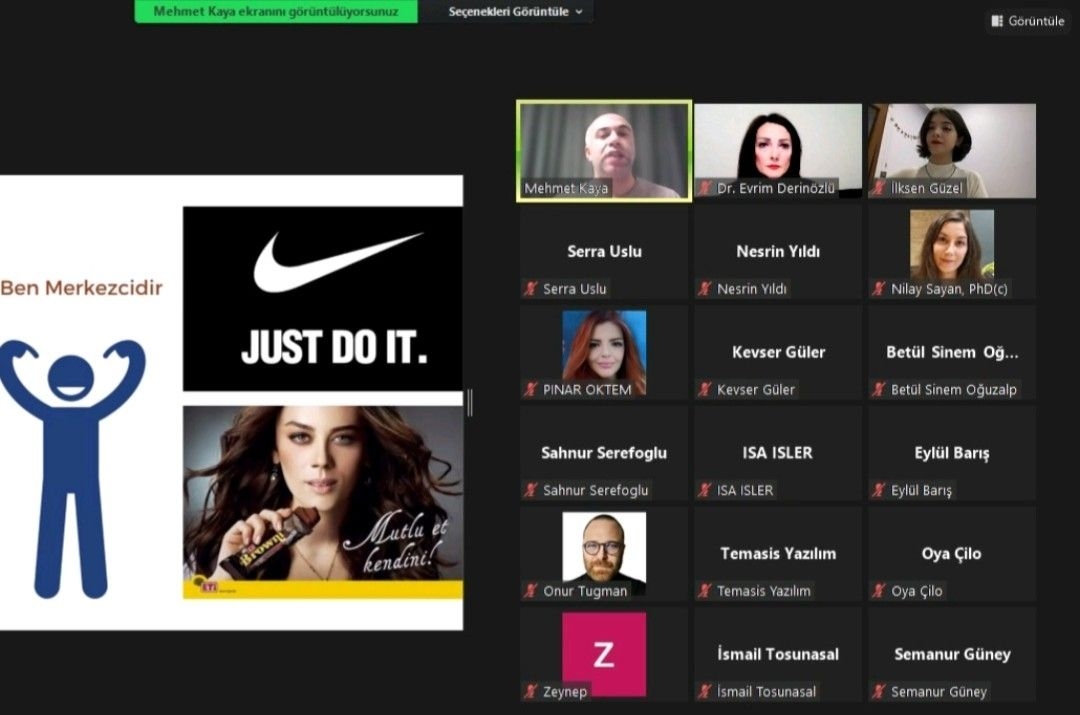Click muted mic icon beside Dr. Evrim Derinözlü
Image resolution: width=1080 pixels, height=715 pixels.
(x=705, y=188)
